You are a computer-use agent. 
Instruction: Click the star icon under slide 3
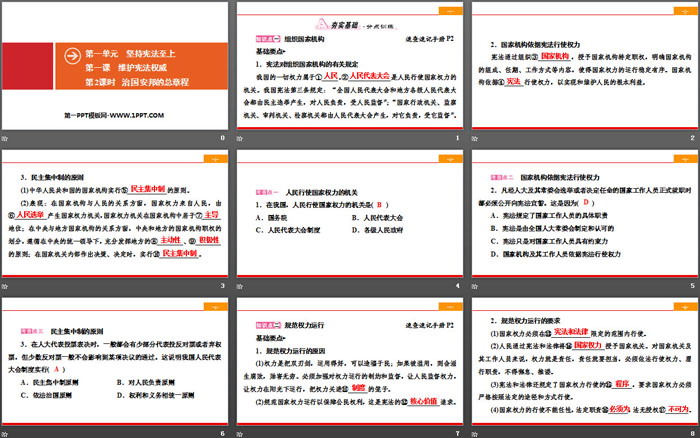(x=5, y=286)
